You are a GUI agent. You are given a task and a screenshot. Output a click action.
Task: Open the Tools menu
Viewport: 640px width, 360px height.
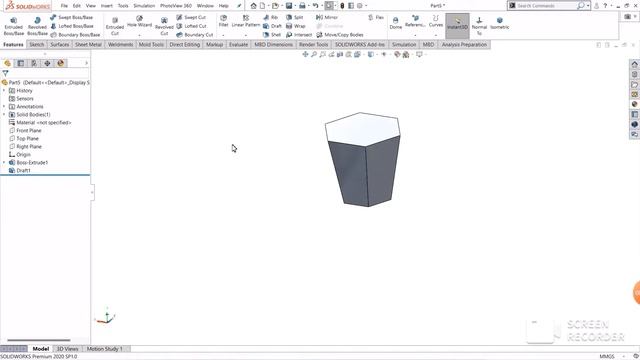pos(123,6)
